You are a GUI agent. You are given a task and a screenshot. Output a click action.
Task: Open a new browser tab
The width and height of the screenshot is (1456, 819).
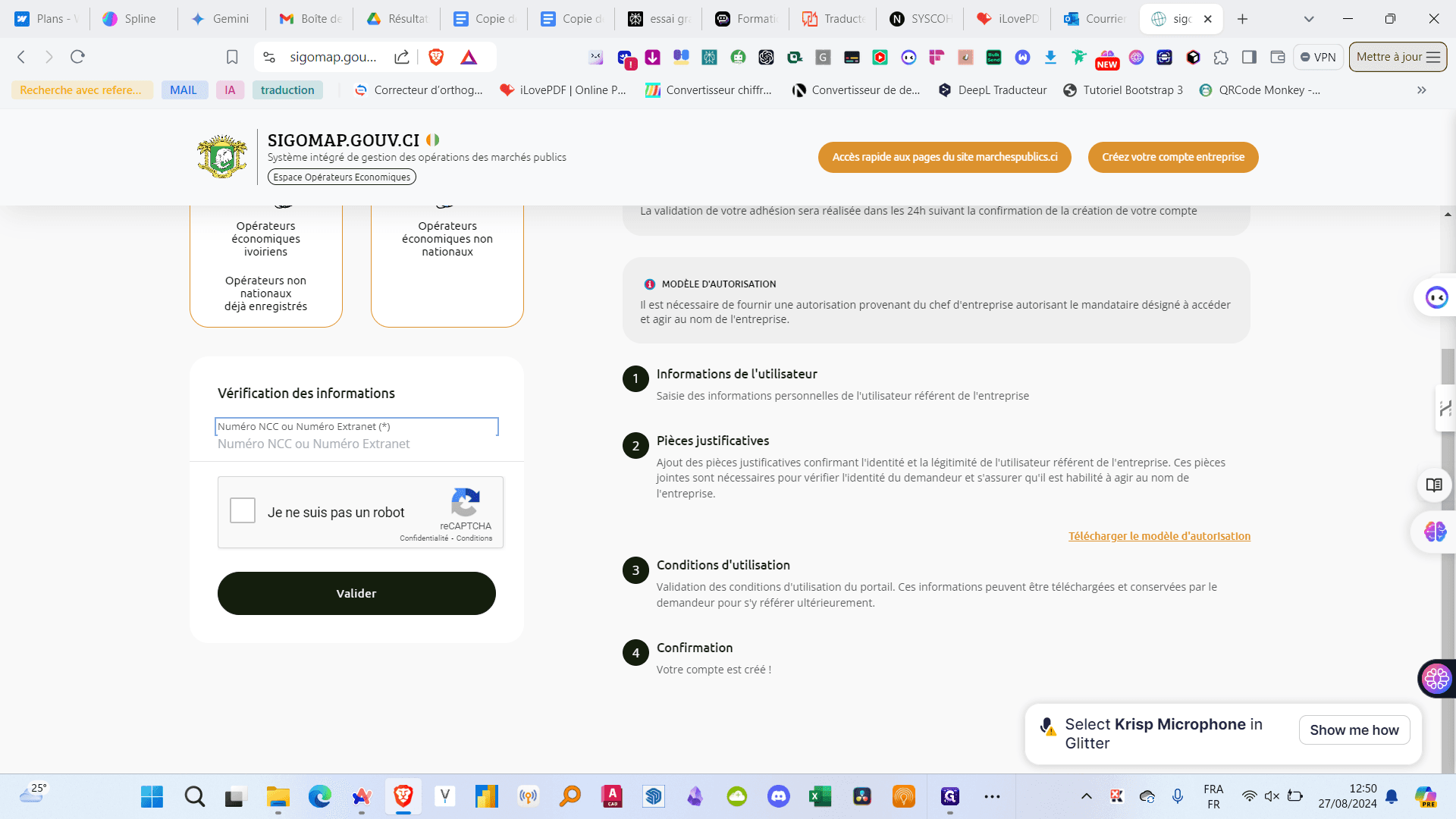(x=1242, y=19)
